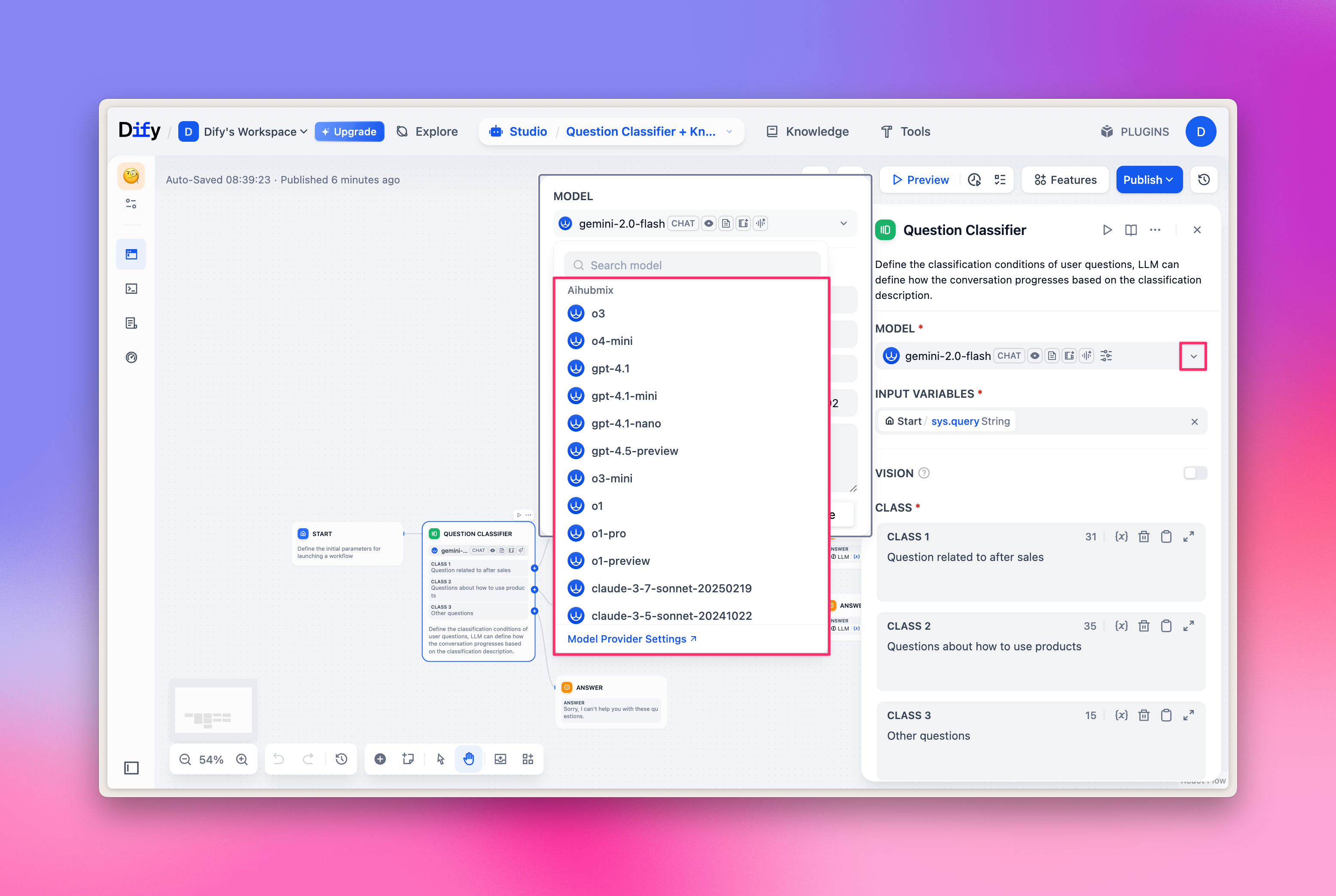
Task: Click the zoom out magnifier icon
Action: tap(185, 759)
